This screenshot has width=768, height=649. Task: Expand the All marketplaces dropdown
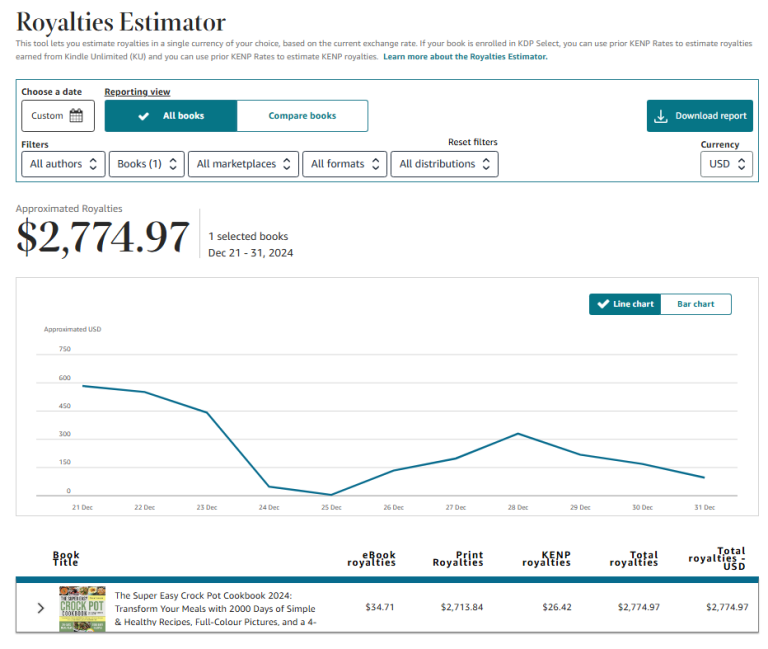(x=243, y=164)
